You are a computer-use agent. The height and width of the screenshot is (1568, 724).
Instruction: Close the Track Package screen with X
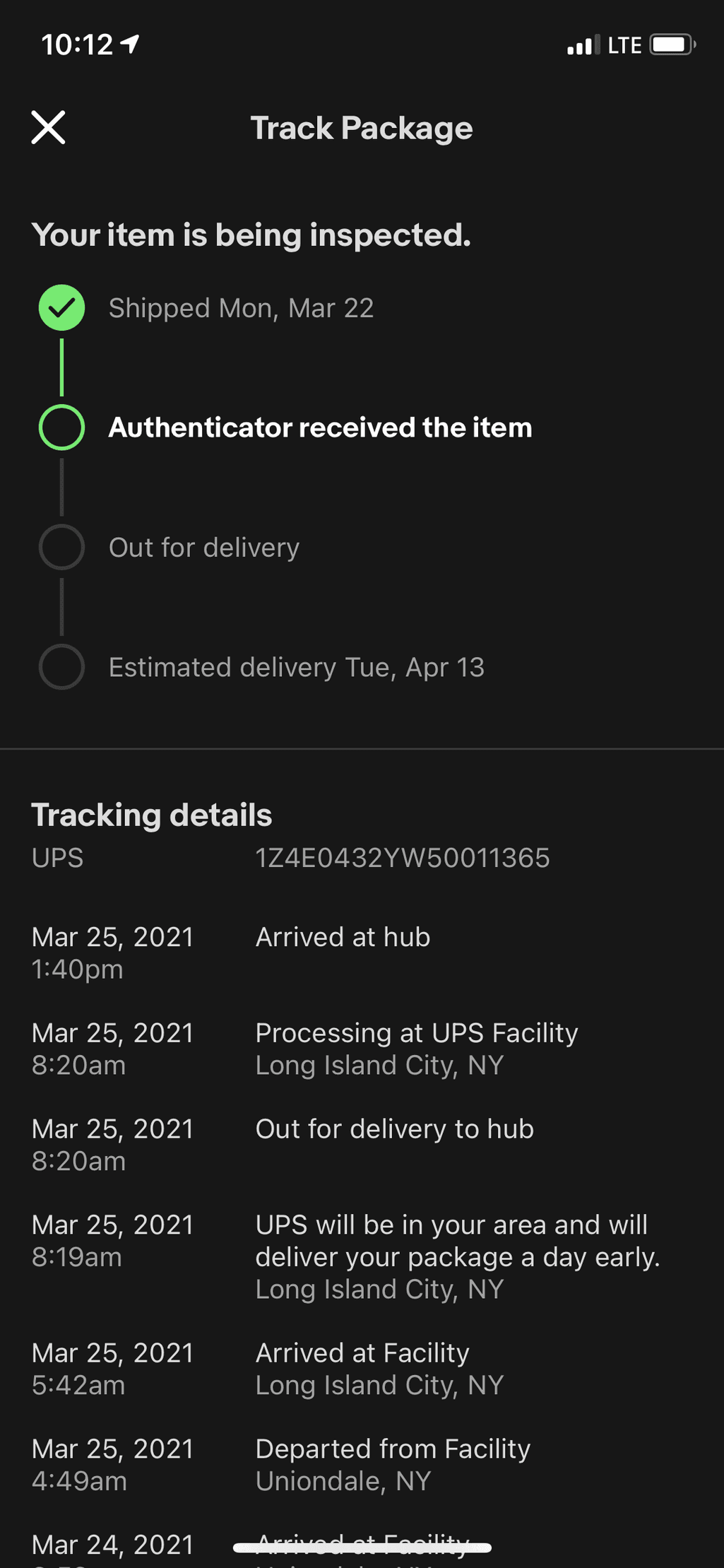pos(48,128)
